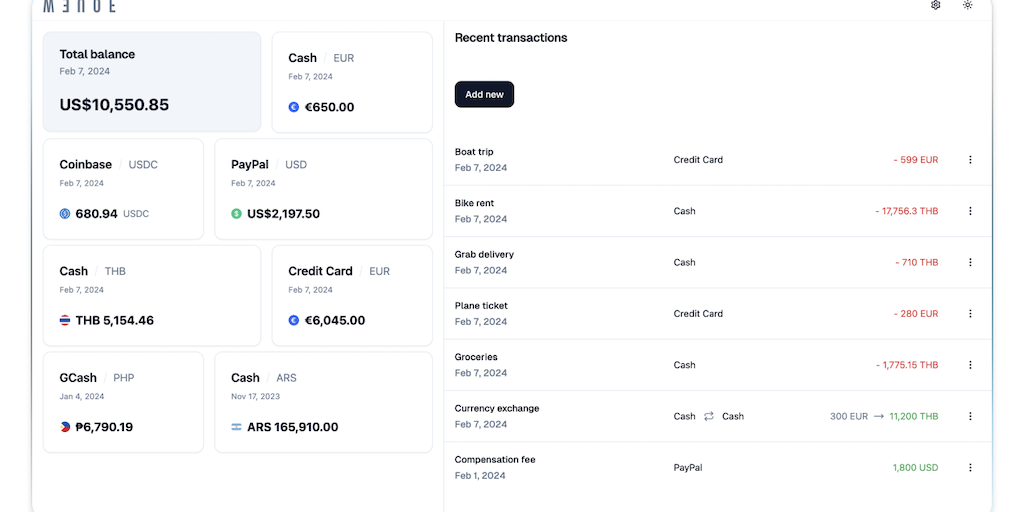This screenshot has width=1024, height=512.
Task: Click the Philippines flag icon in GCash card
Action: coord(65,427)
